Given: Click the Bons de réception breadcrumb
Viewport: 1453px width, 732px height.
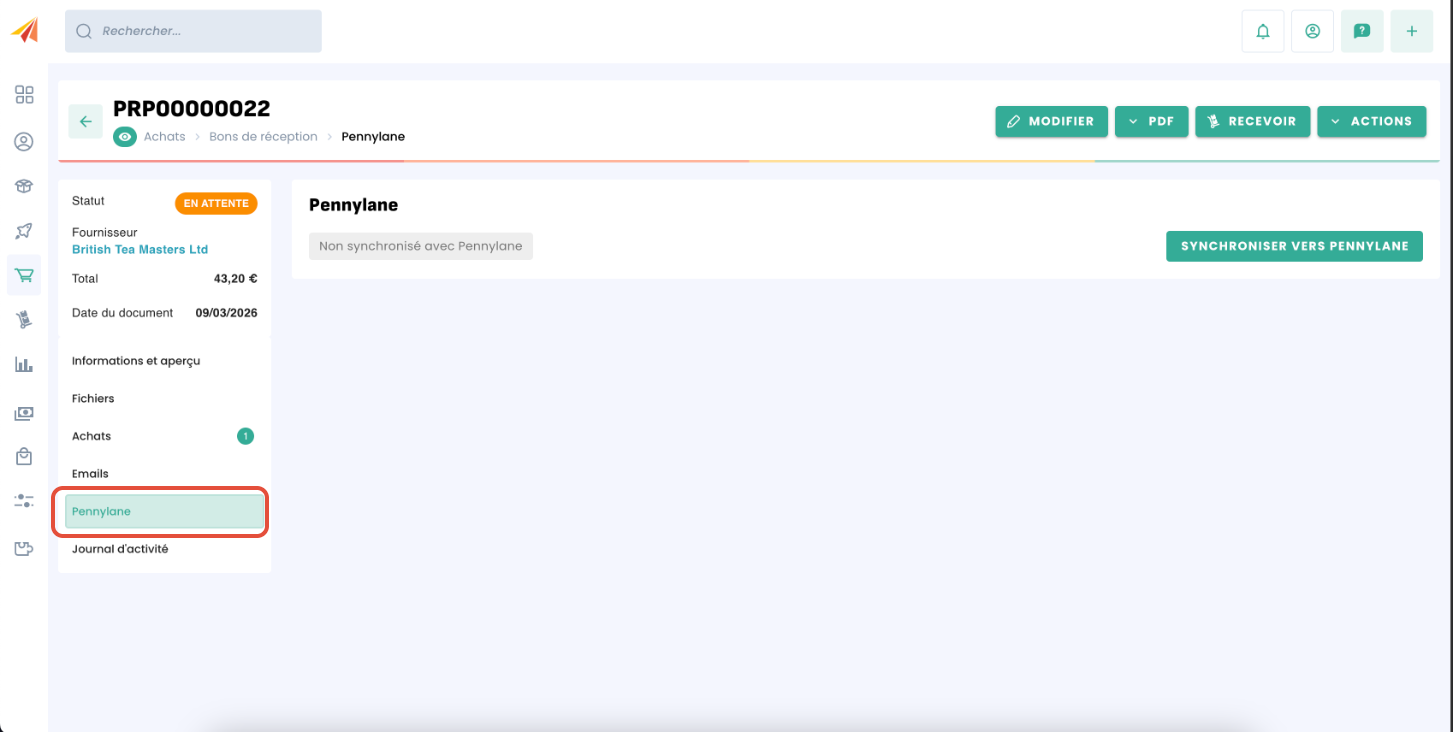Looking at the screenshot, I should pos(263,137).
